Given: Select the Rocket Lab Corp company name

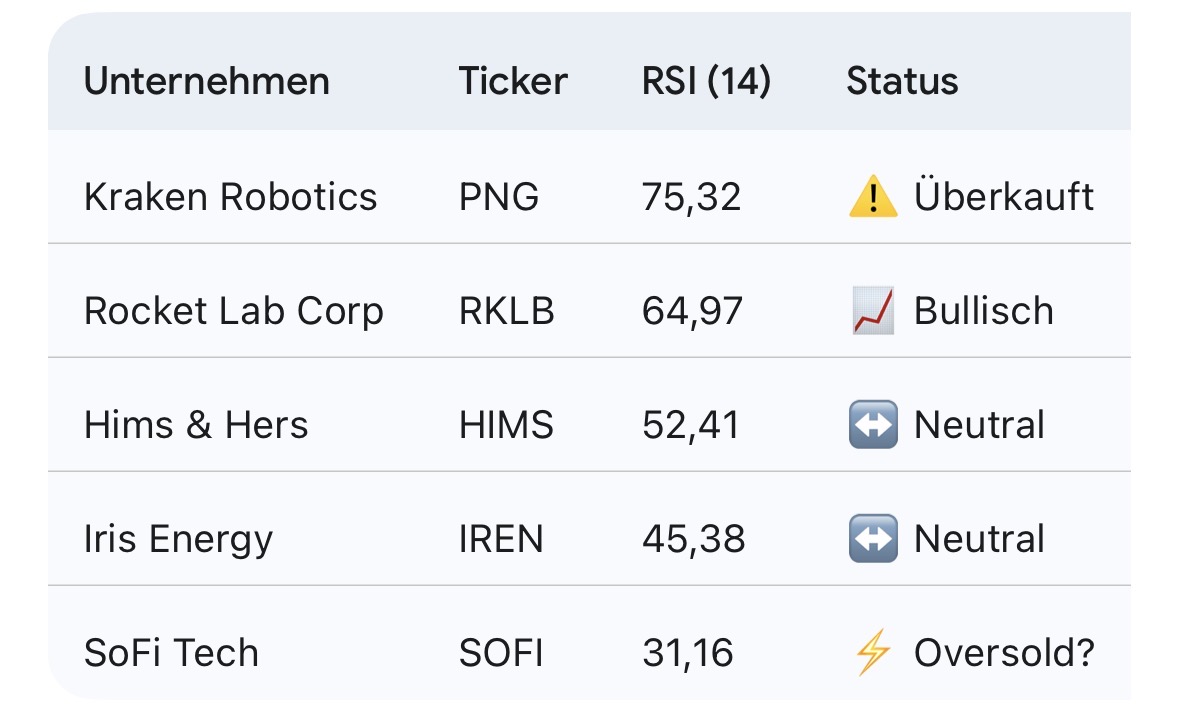Looking at the screenshot, I should click(234, 311).
